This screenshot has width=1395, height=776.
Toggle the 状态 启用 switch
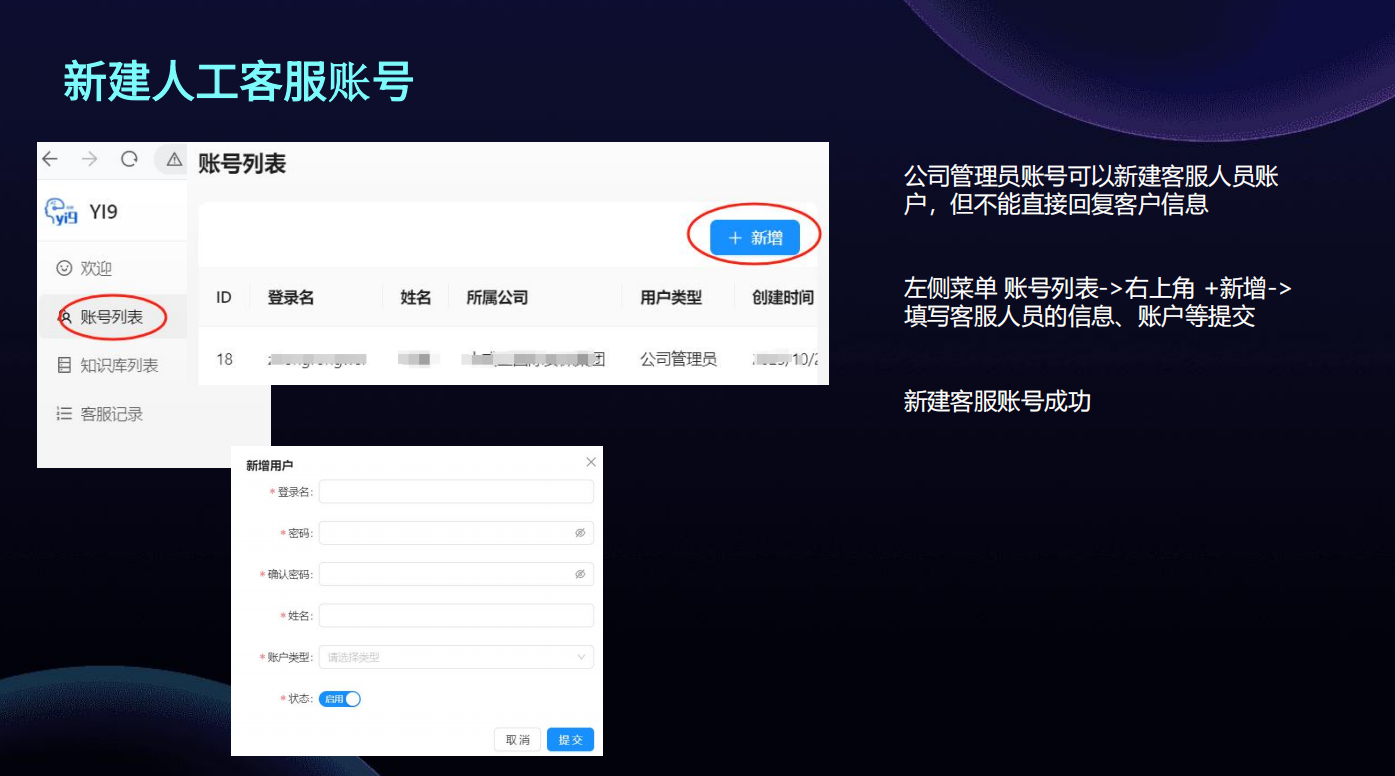click(340, 699)
